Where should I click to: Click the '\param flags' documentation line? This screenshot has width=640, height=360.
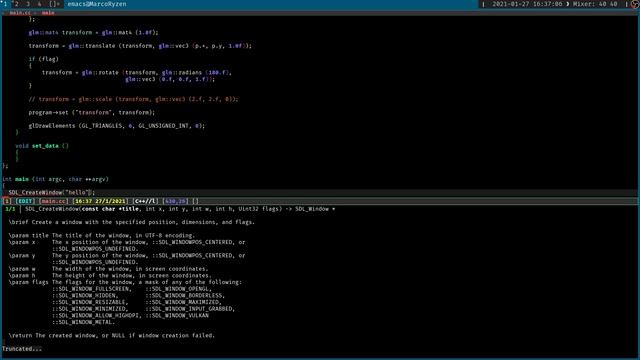(x=125, y=282)
